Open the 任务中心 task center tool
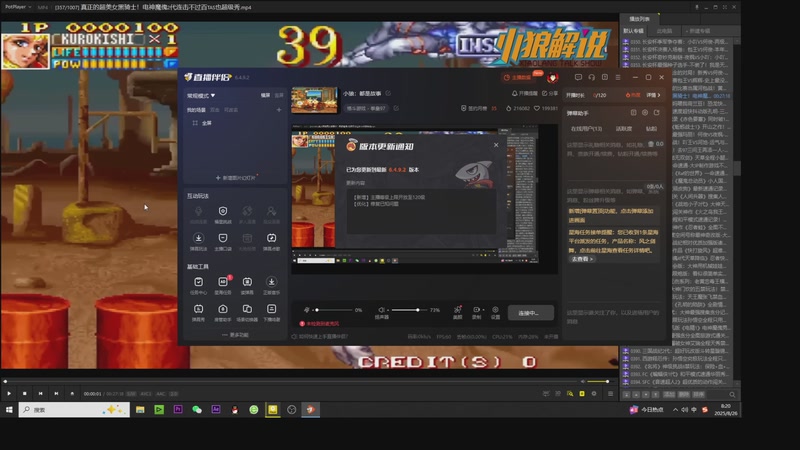 pos(198,285)
